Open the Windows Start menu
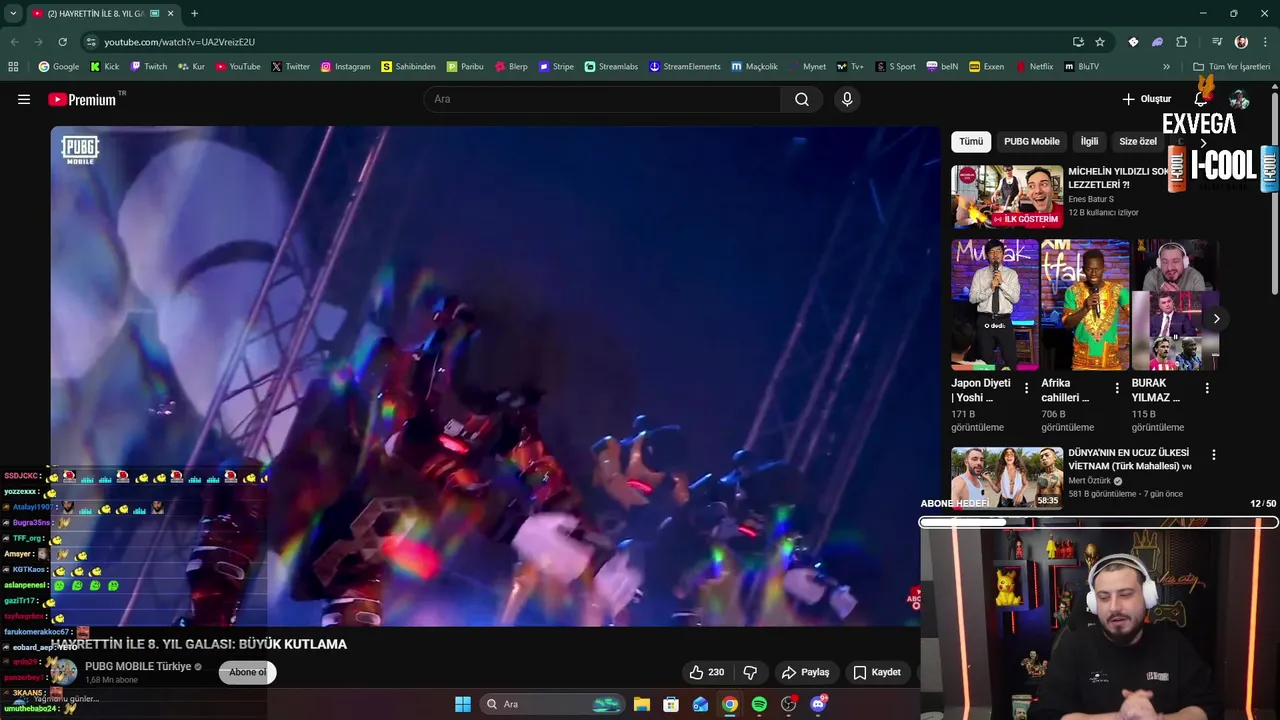The image size is (1280, 720). coord(463,704)
